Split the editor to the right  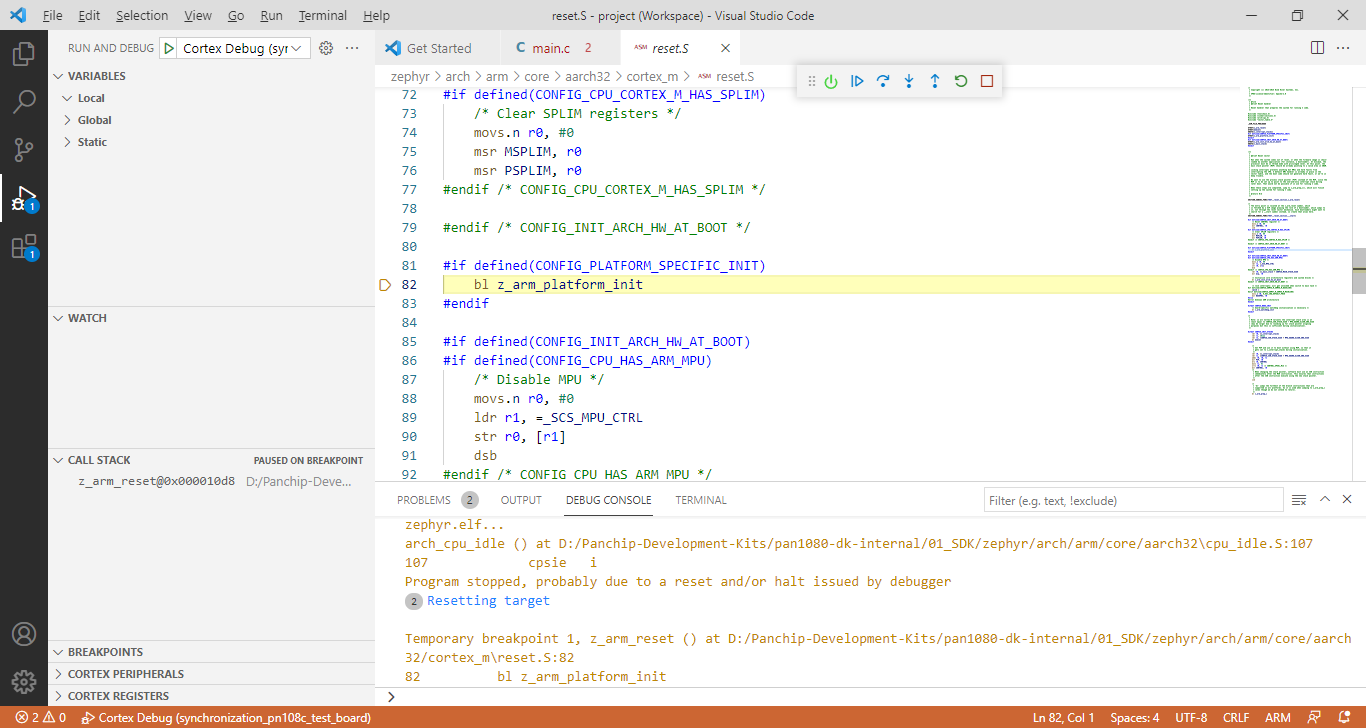pos(1318,48)
